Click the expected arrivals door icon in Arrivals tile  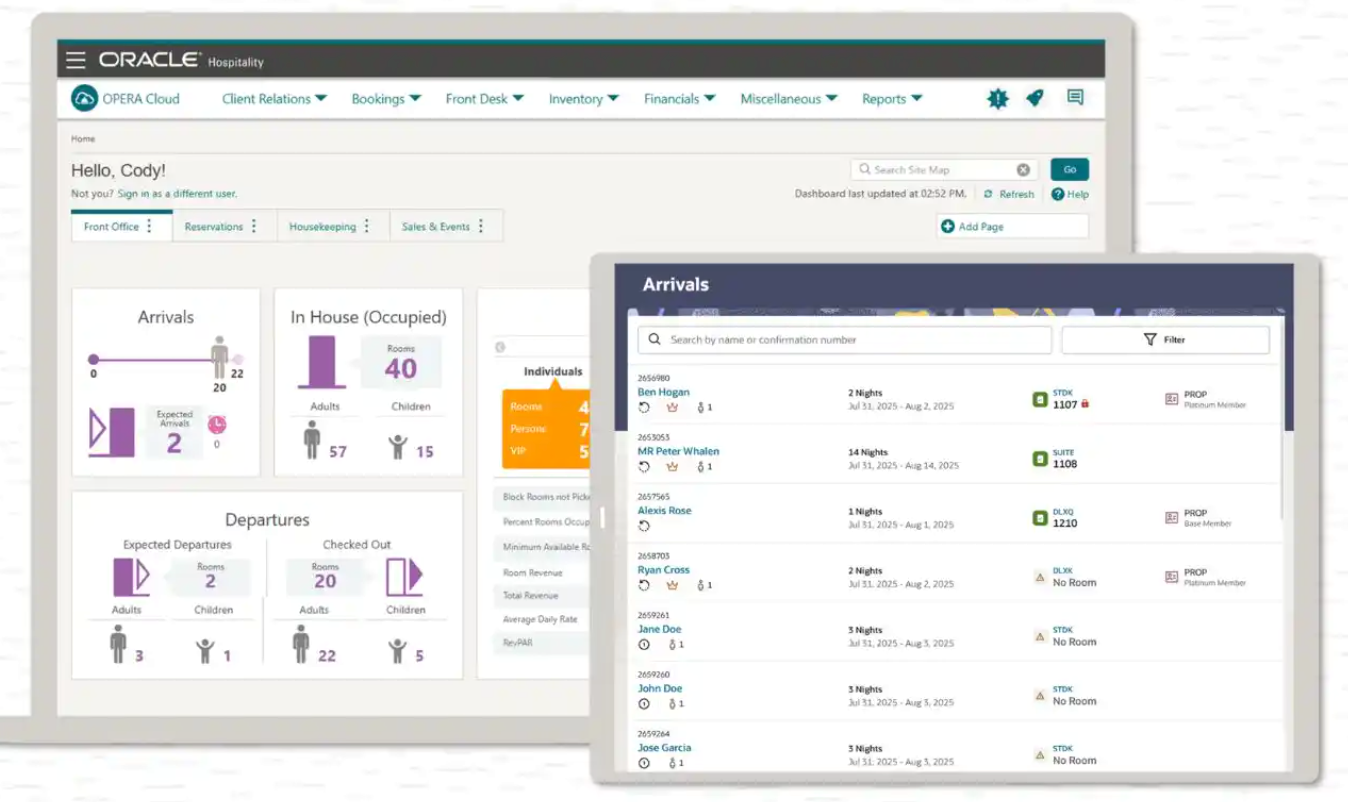click(112, 432)
